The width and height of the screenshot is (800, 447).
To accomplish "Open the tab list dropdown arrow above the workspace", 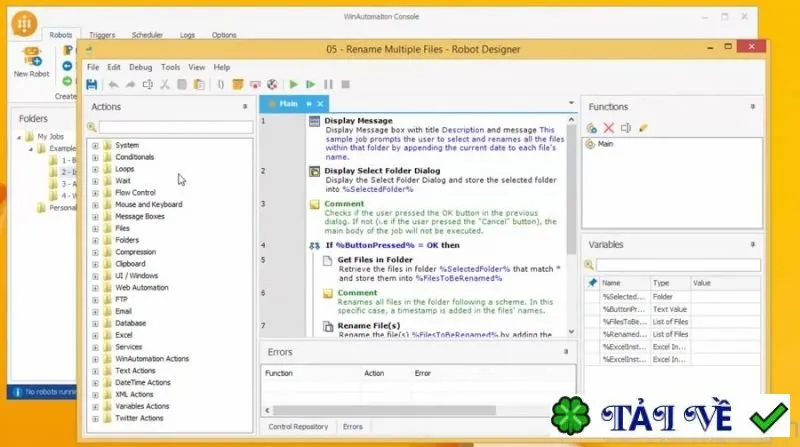I will [571, 103].
